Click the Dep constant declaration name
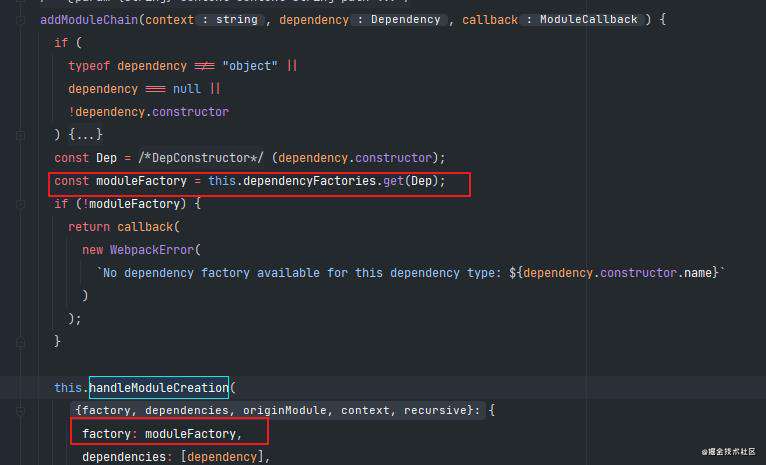Image resolution: width=766 pixels, height=465 pixels. pos(106,158)
